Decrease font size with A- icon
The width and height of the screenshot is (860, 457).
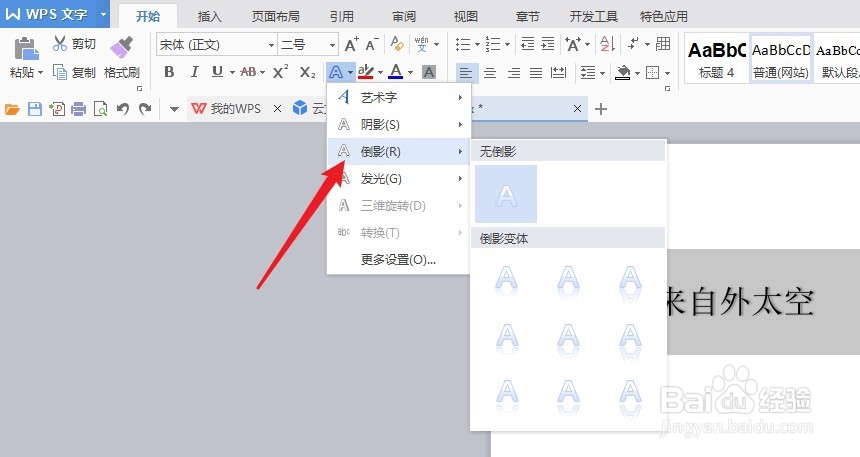(372, 44)
